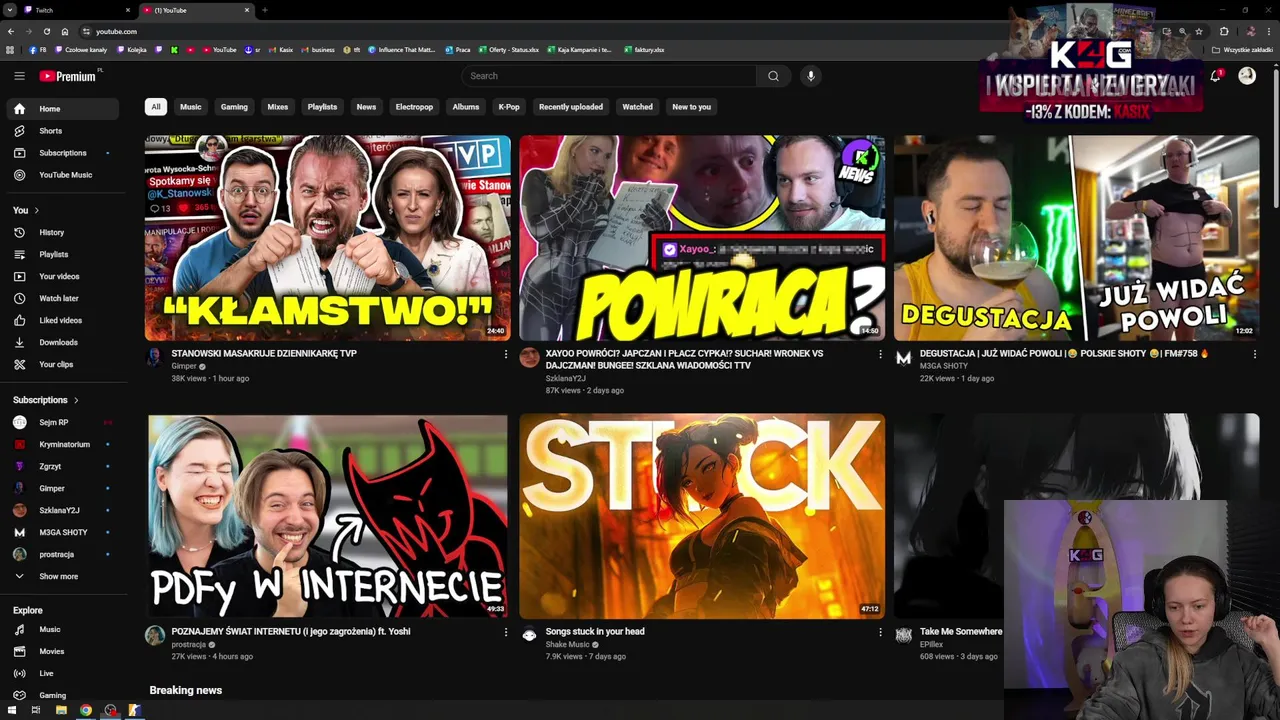1280x720 pixels.
Task: Switch to the Twitch browser tab
Action: click(78, 10)
